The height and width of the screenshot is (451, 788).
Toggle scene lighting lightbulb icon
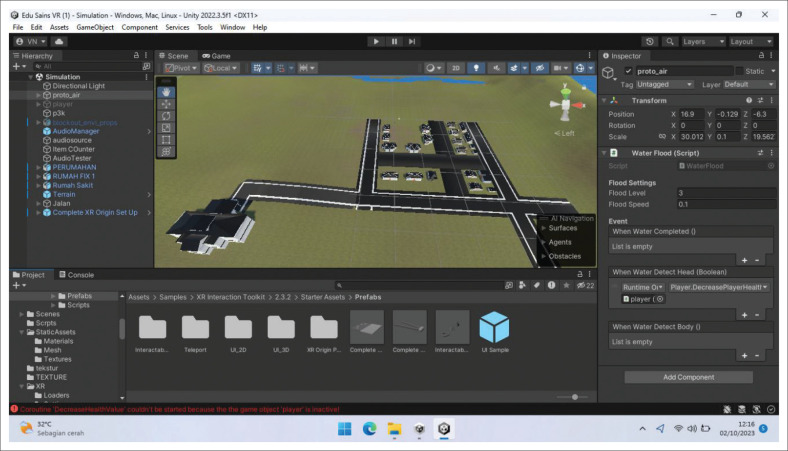coord(477,68)
